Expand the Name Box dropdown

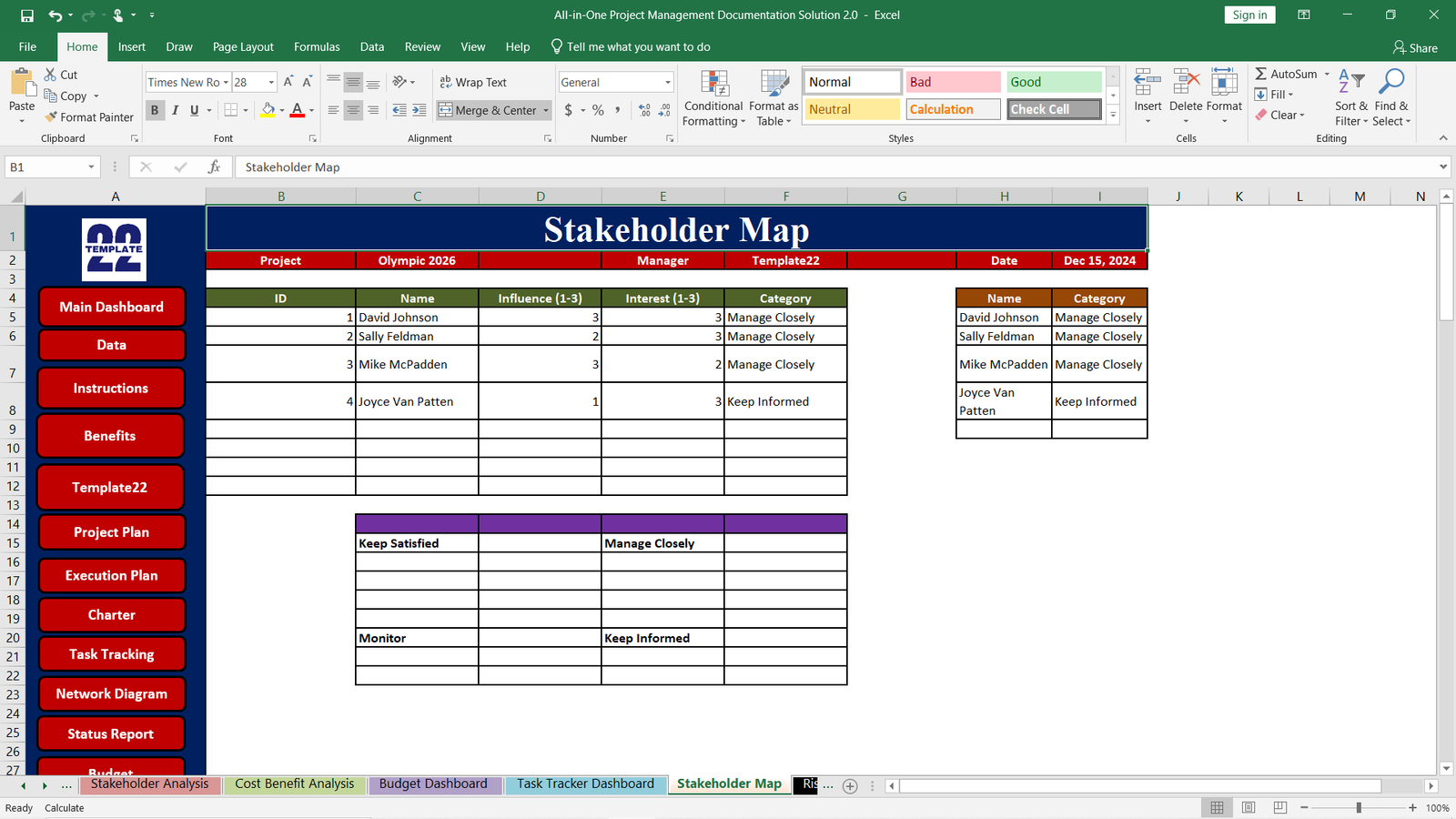91,167
